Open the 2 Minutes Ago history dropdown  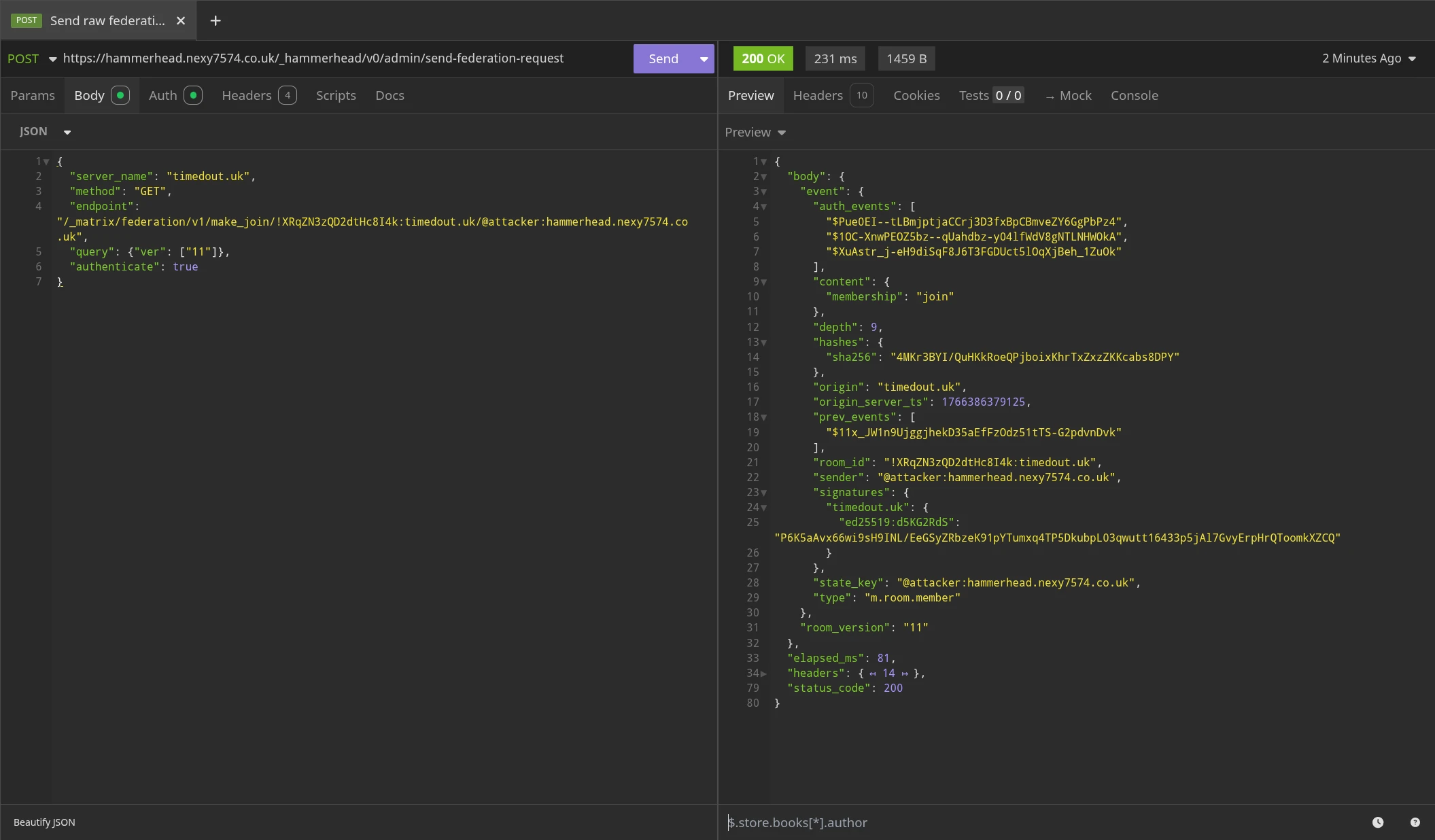[x=1368, y=58]
